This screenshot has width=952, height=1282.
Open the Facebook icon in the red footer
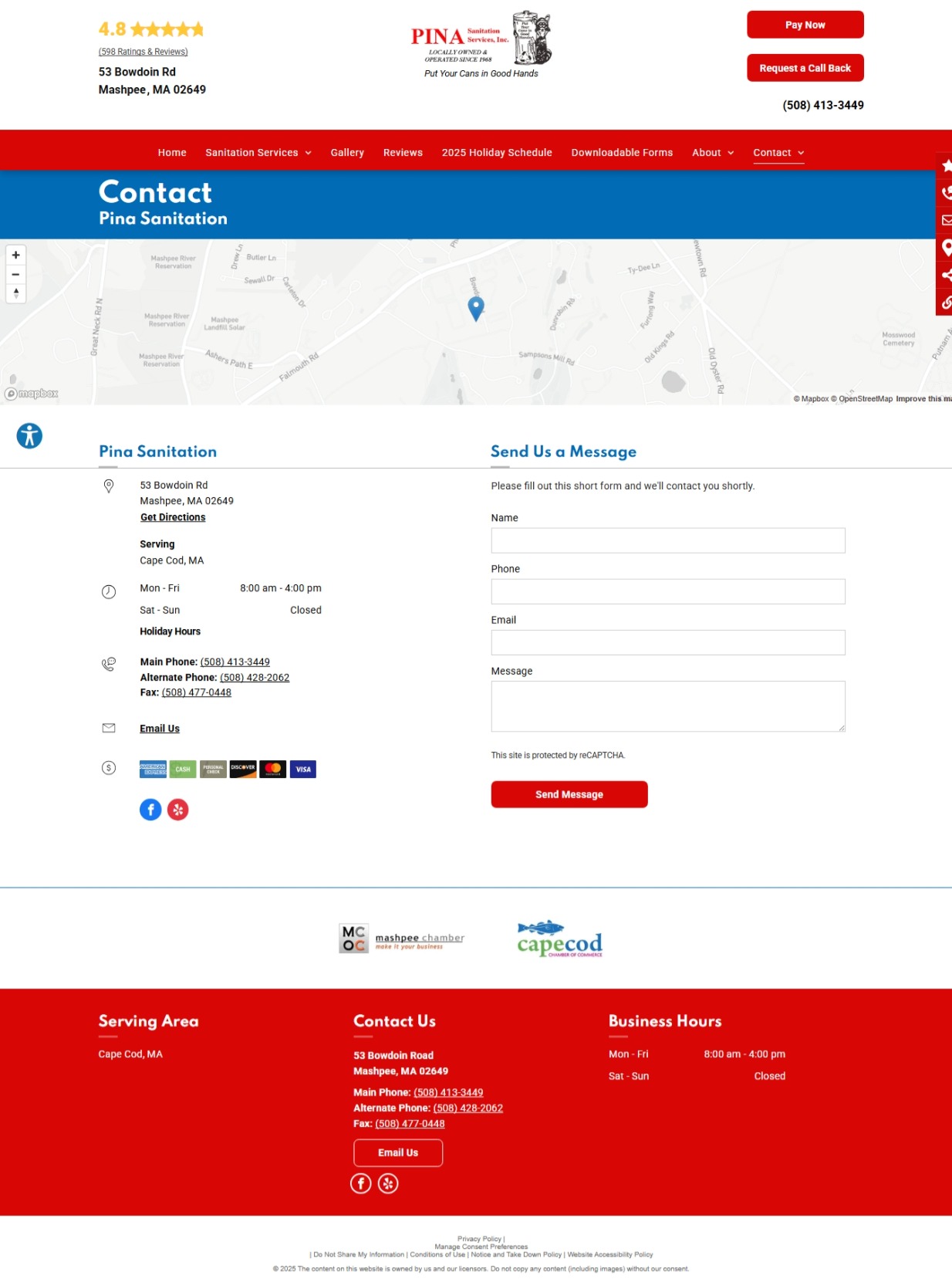[361, 1183]
